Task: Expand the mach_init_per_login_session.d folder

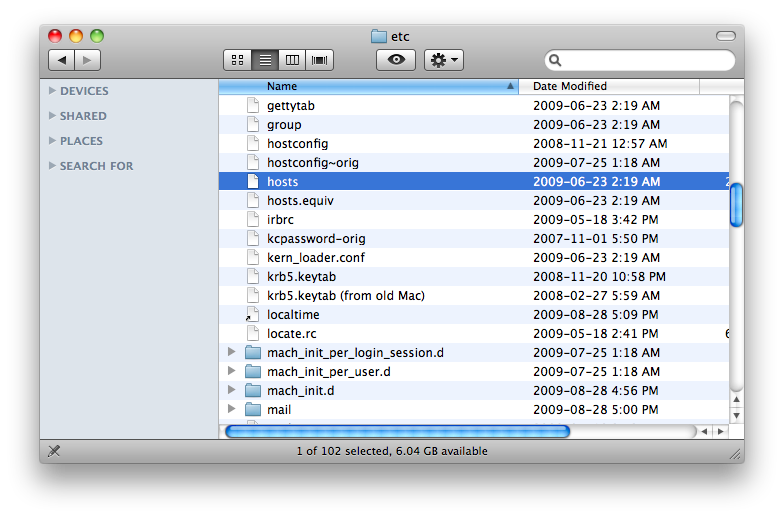Action: 231,352
